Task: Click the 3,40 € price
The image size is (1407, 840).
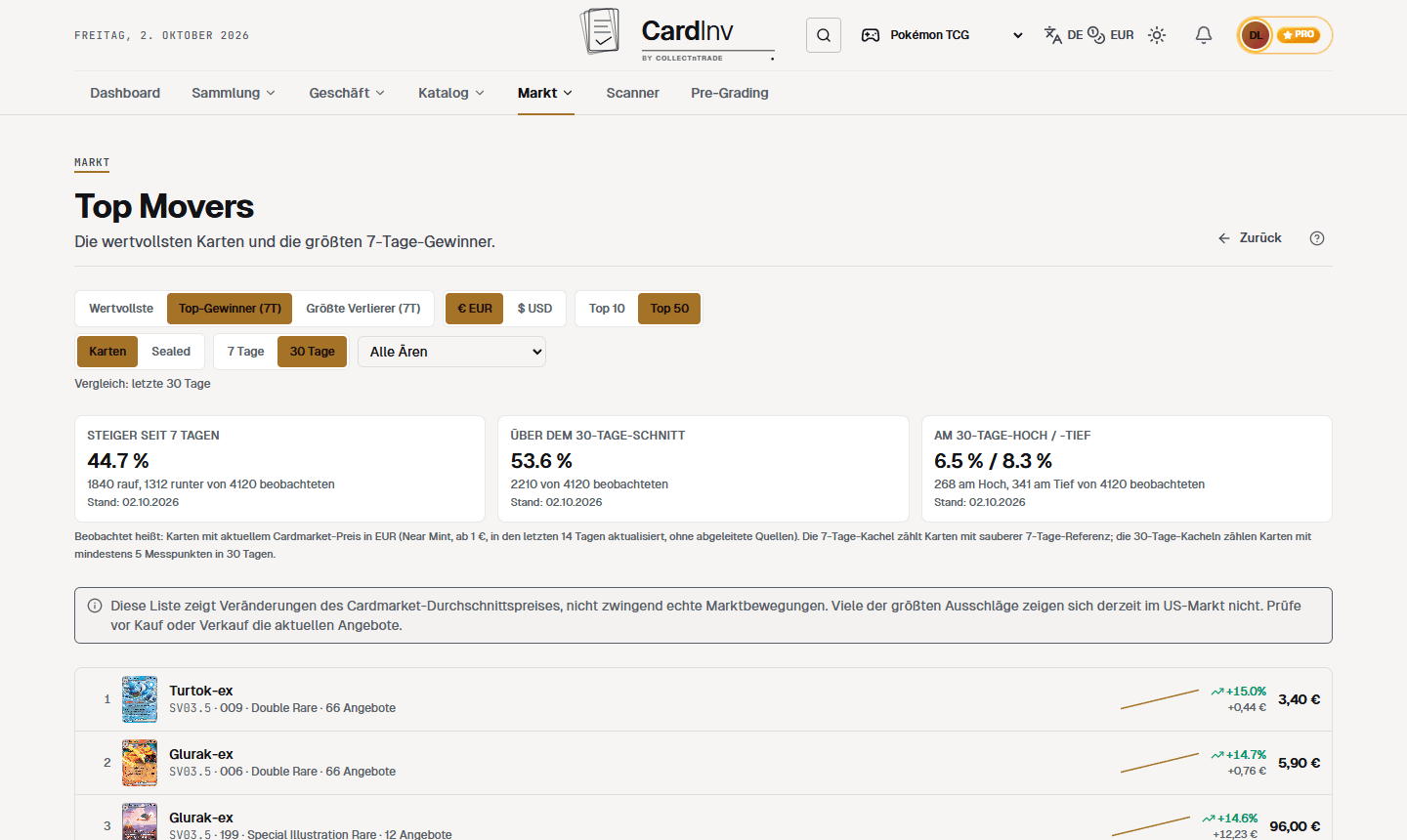Action: 1299,699
